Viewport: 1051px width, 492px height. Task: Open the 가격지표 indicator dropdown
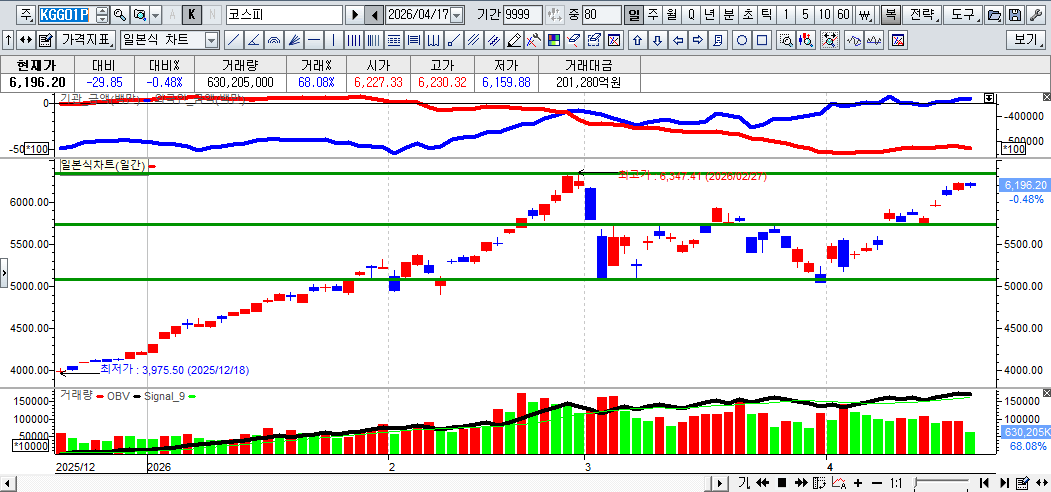[86, 40]
